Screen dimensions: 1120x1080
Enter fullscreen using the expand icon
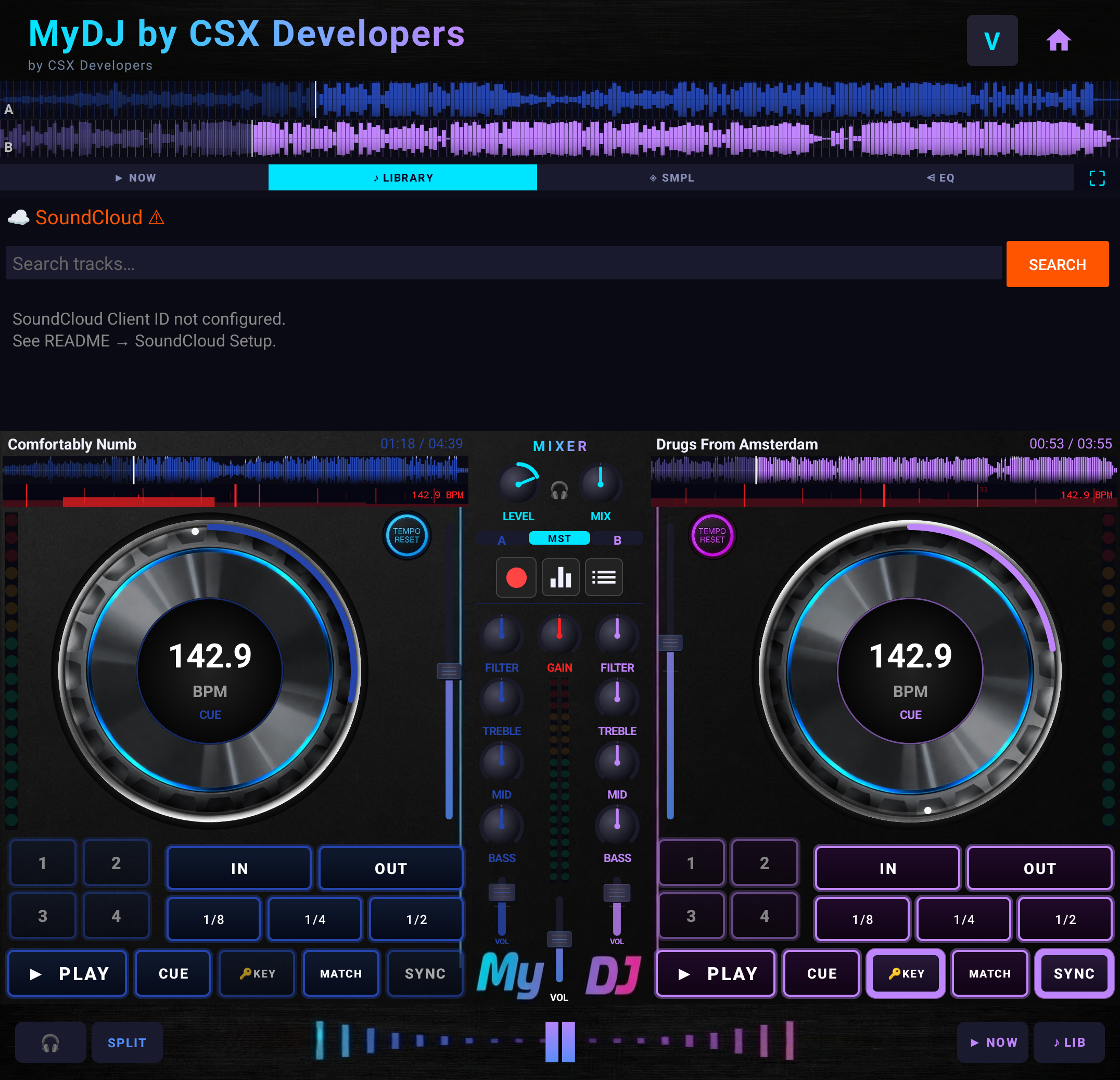click(1097, 177)
